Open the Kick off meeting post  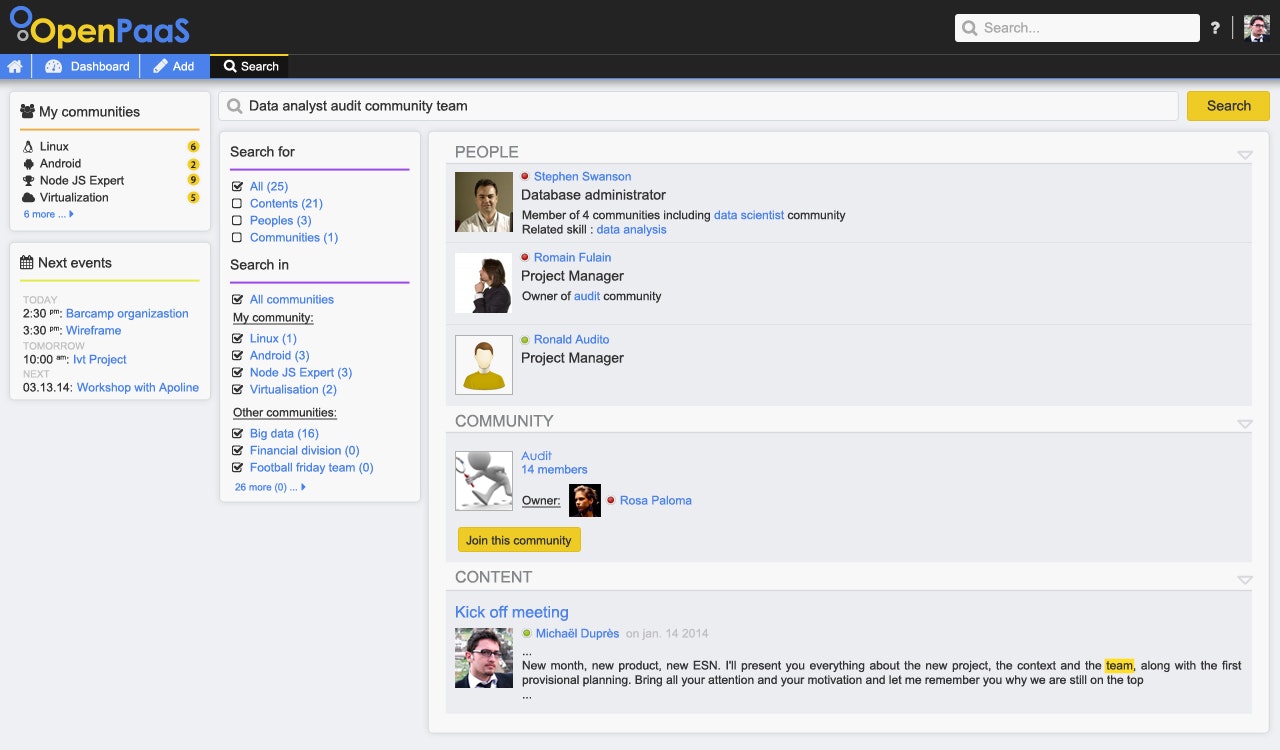pyautogui.click(x=511, y=611)
